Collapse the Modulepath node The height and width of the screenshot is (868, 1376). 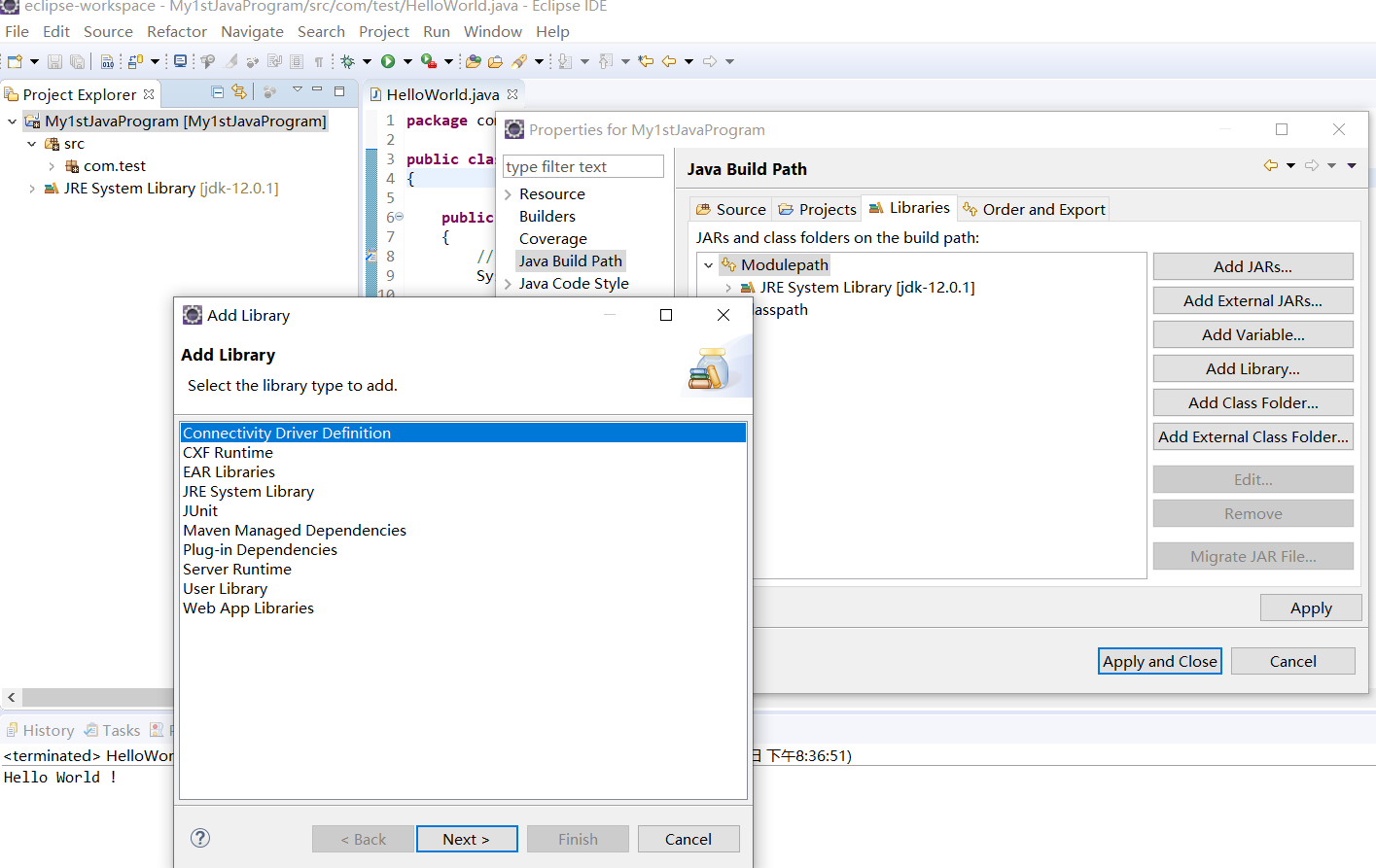point(709,265)
